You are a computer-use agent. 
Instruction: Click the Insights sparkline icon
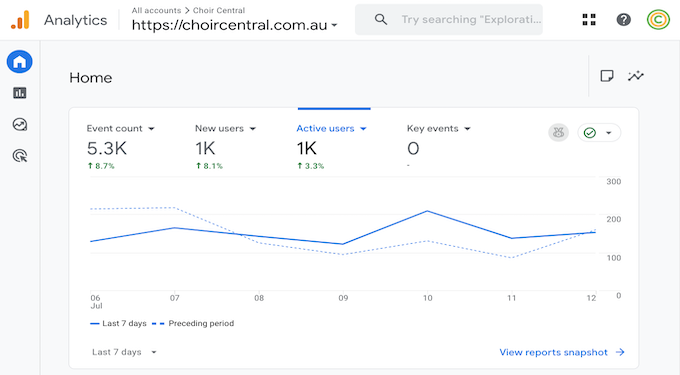[636, 76]
